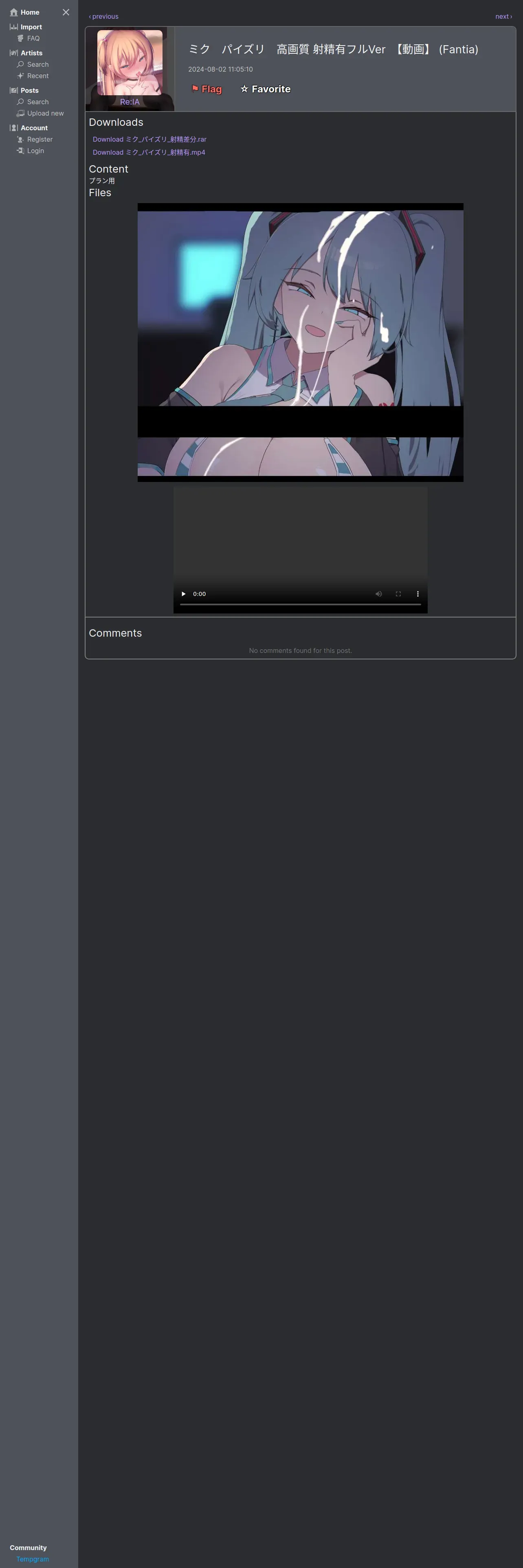Open the Import menu item

point(31,27)
